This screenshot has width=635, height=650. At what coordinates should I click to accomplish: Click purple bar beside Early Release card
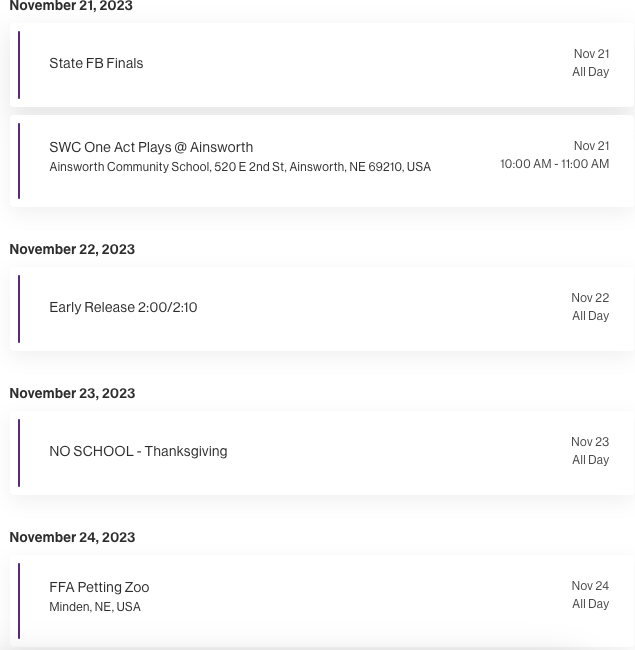pyautogui.click(x=19, y=309)
